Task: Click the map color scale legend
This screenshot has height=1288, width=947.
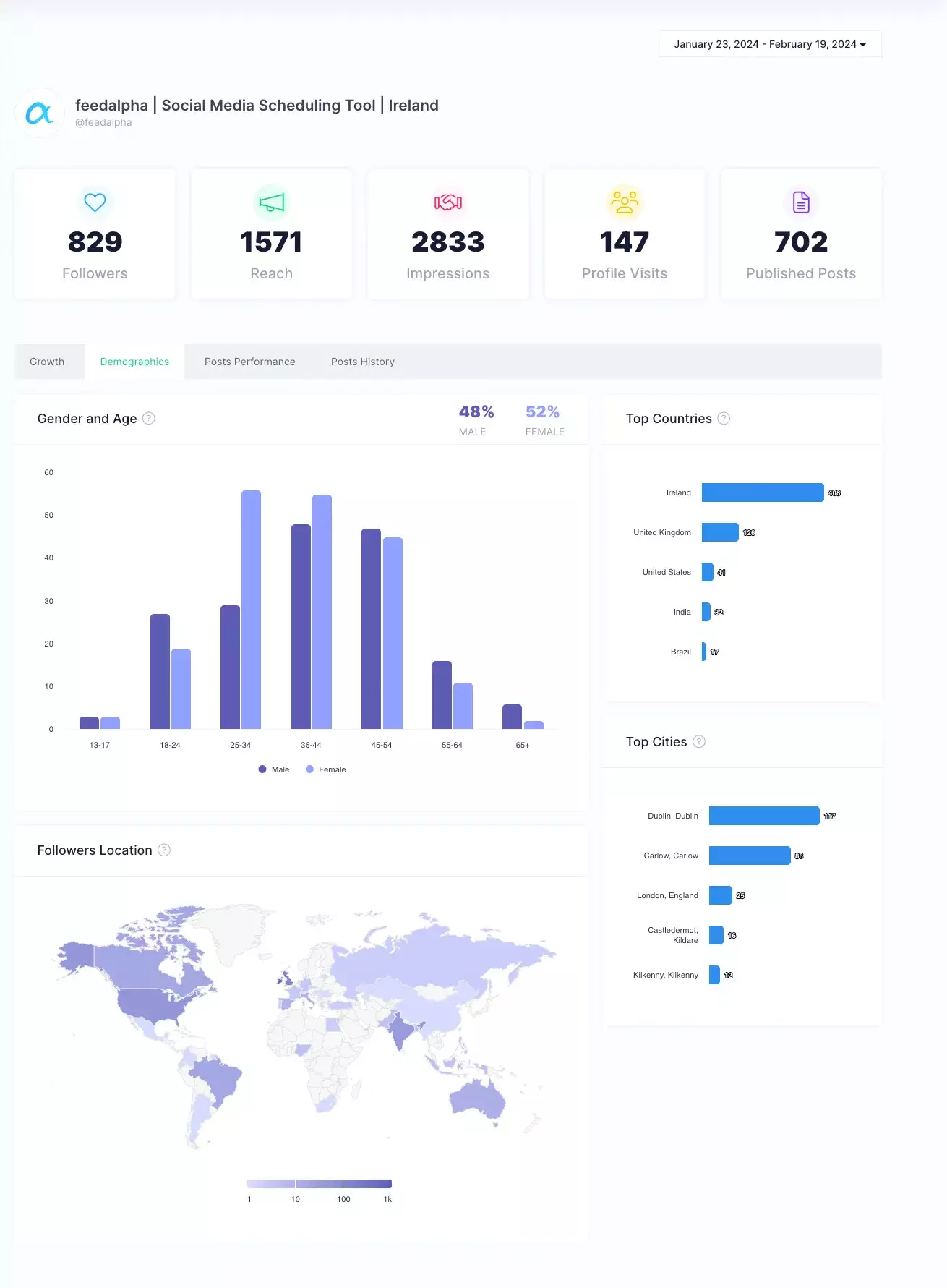Action: click(x=320, y=1184)
